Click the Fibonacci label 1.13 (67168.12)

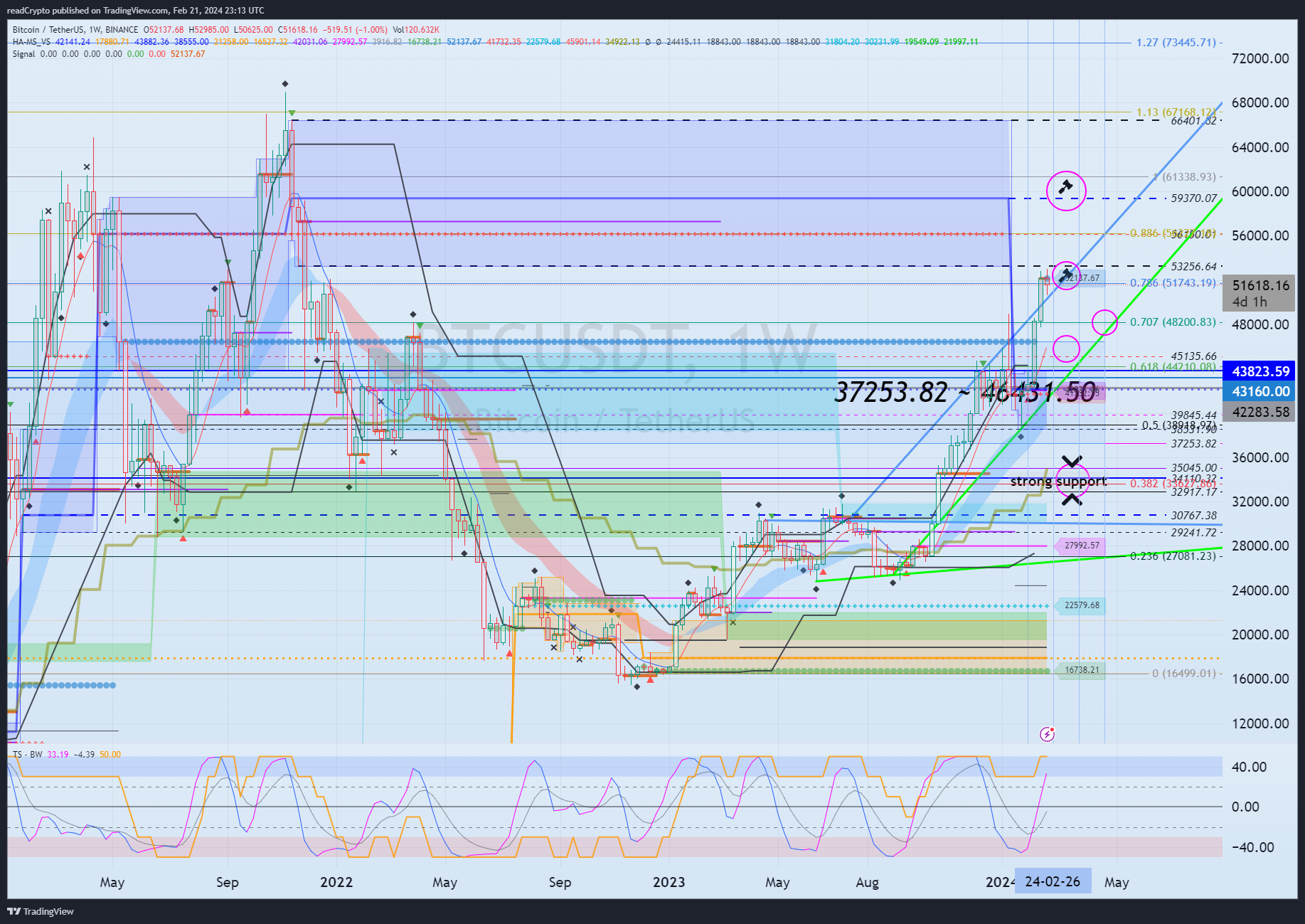1175,112
